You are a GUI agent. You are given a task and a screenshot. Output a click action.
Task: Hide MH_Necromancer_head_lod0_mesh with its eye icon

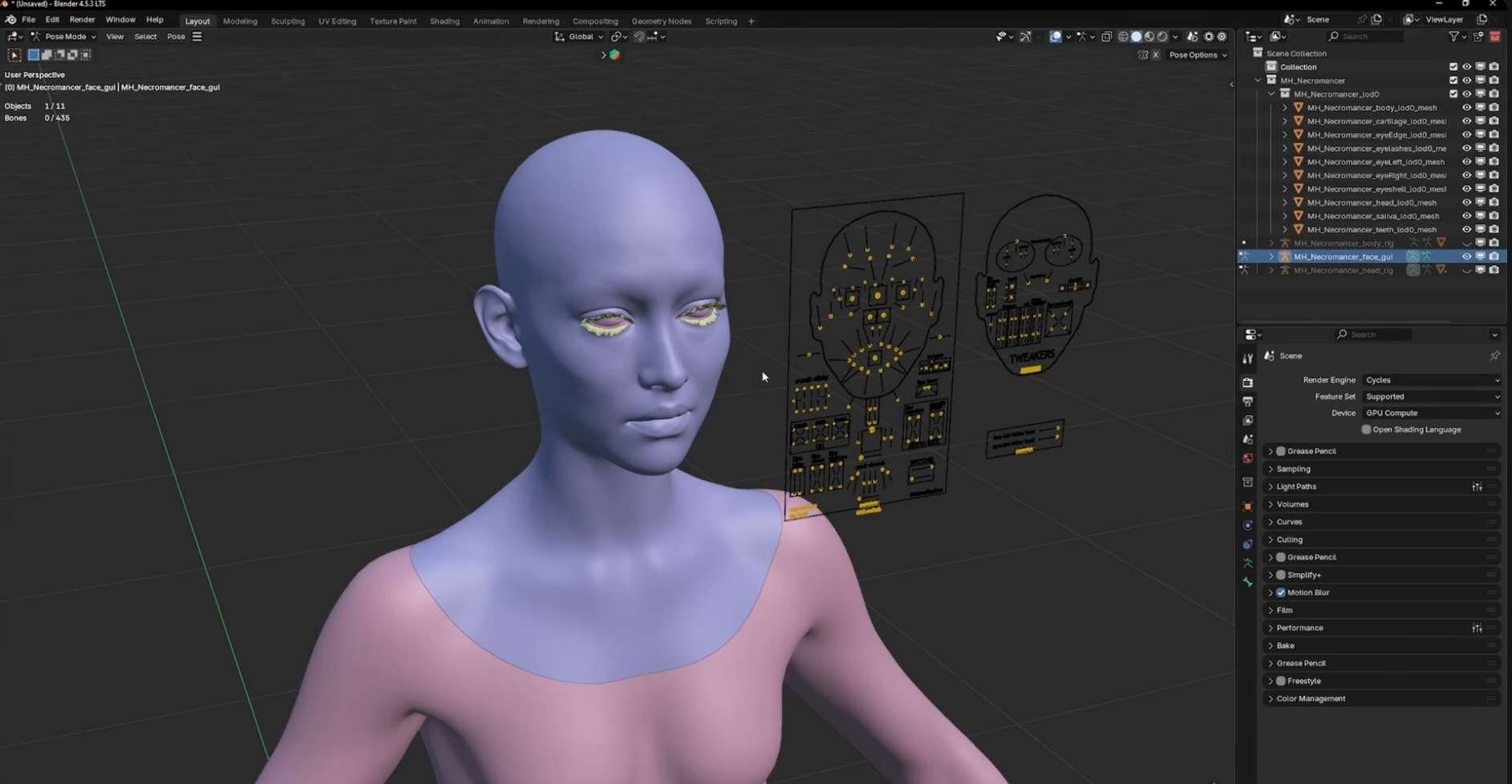click(1466, 203)
